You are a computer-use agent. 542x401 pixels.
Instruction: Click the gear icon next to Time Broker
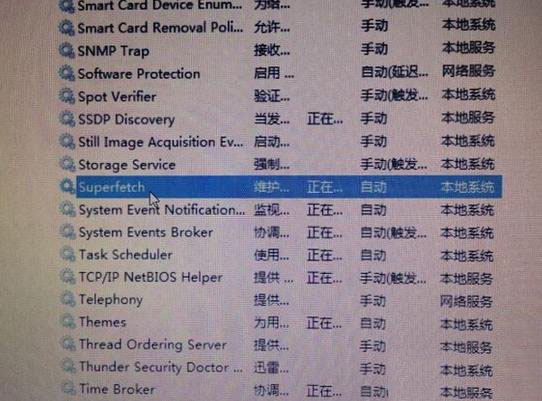coord(68,388)
